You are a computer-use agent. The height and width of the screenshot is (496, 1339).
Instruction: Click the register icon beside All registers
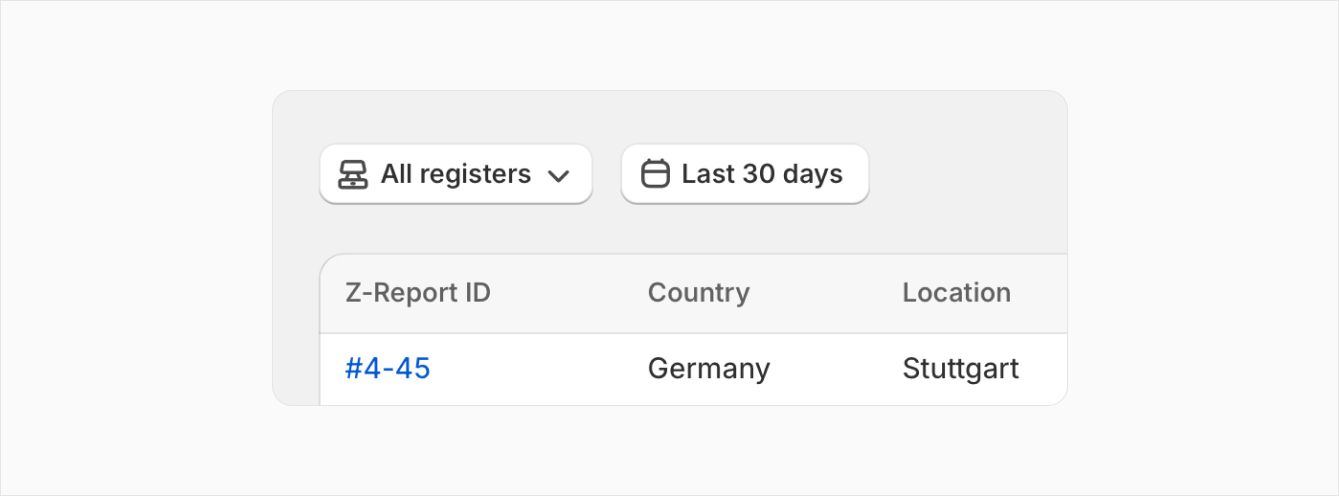[x=352, y=175]
